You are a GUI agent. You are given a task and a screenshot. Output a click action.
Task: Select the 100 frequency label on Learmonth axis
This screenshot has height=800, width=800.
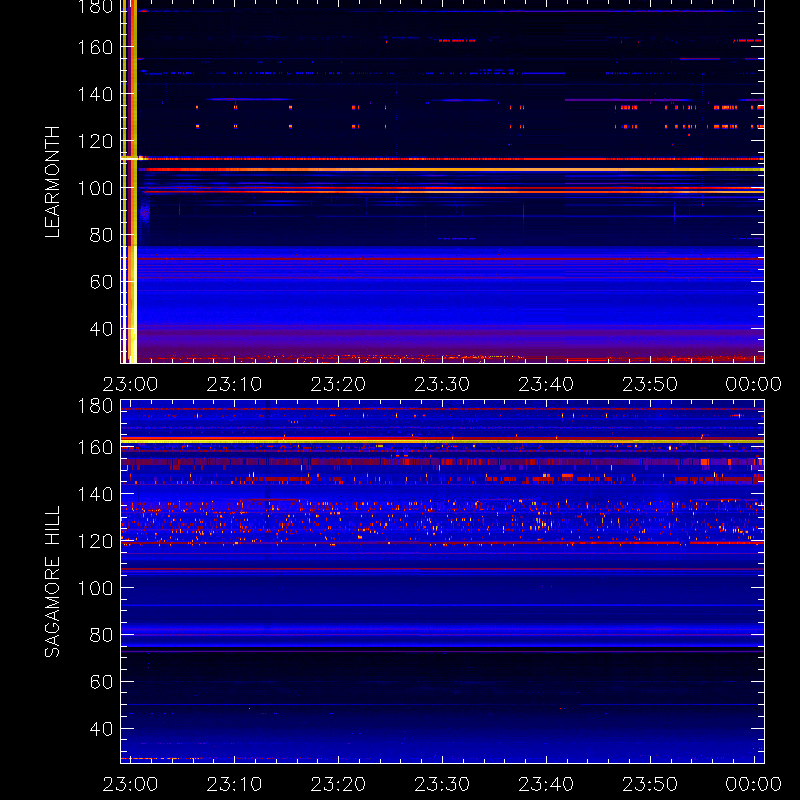pyautogui.click(x=95, y=188)
